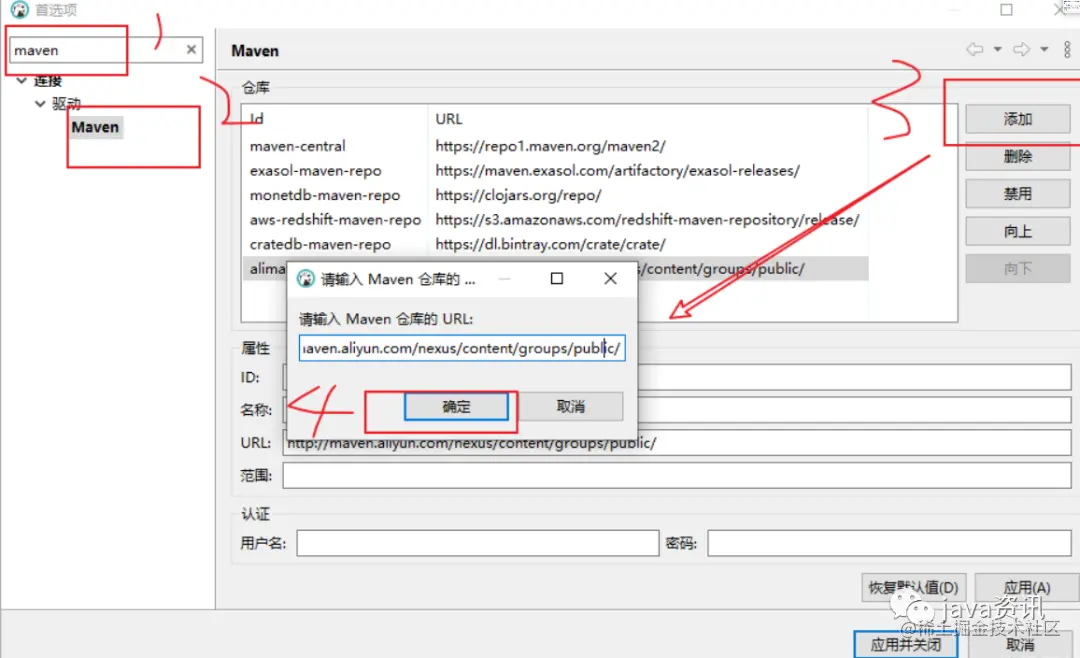Clear the maven search filter text
The height and width of the screenshot is (658, 1080).
click(191, 50)
